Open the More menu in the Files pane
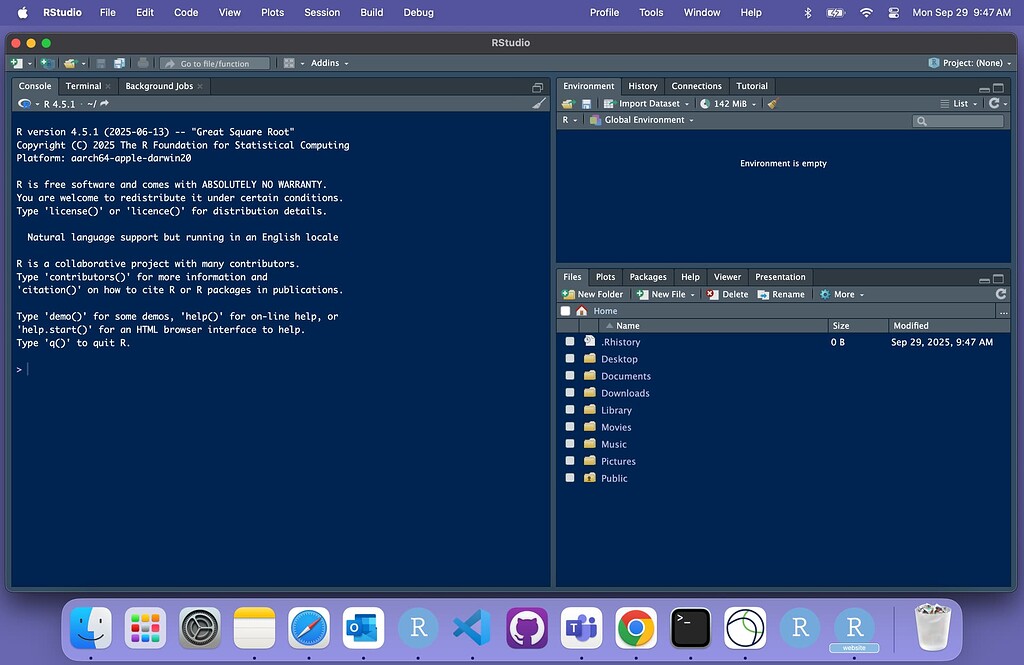The width and height of the screenshot is (1024, 665). (841, 293)
